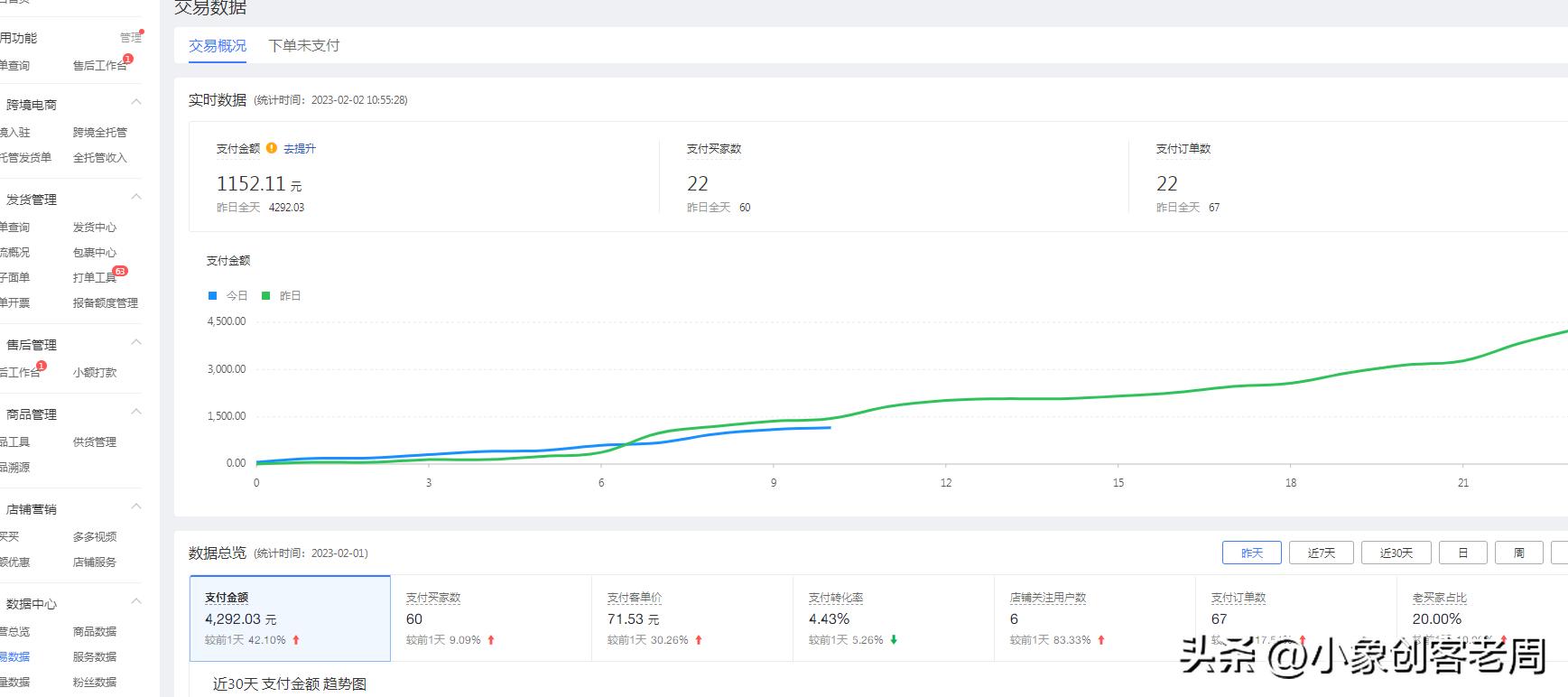Toggle the green 昨日 legend series
This screenshot has height=697, width=1568.
[x=281, y=295]
